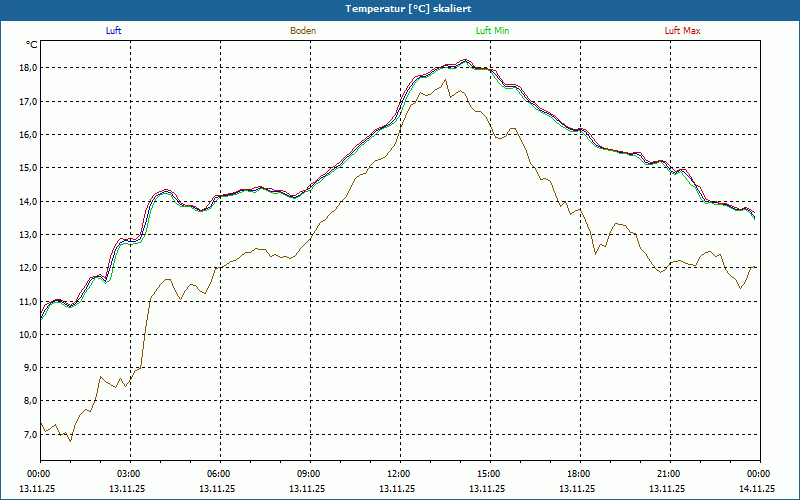The width and height of the screenshot is (800, 500).
Task: Click the 12:00 time axis label
Action: [x=399, y=474]
